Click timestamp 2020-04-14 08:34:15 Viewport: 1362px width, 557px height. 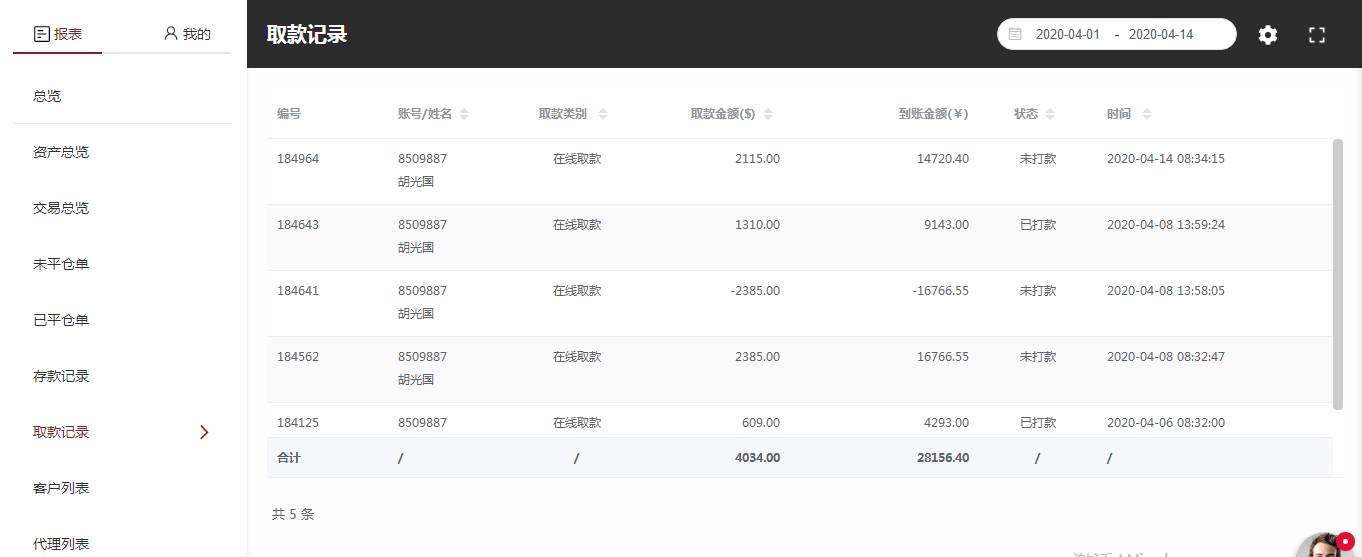tap(1166, 159)
